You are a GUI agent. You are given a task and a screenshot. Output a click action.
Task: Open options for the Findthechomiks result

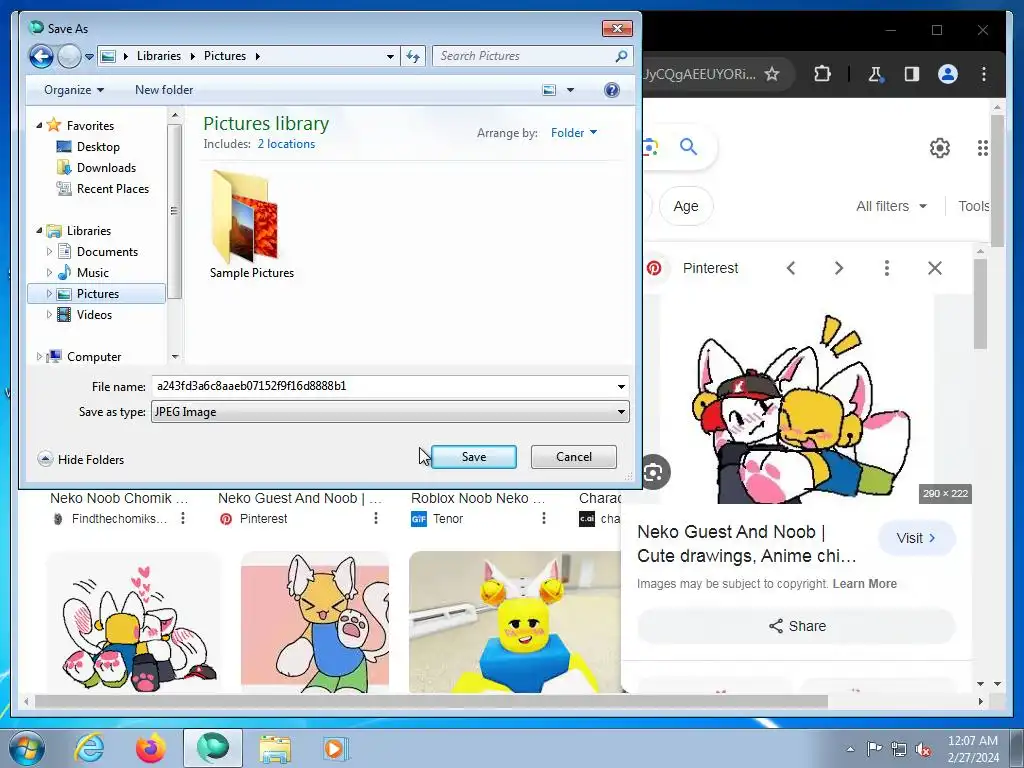click(183, 519)
